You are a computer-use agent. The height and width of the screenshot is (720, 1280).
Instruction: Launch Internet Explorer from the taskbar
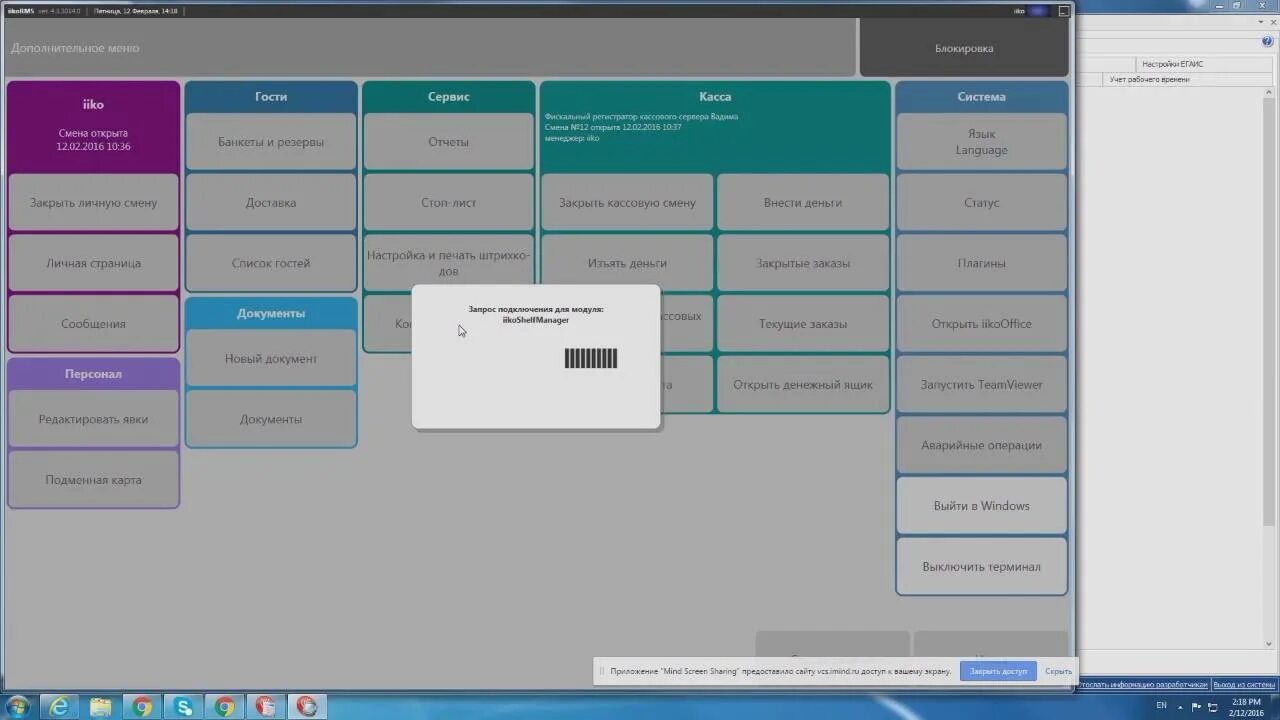pos(60,707)
